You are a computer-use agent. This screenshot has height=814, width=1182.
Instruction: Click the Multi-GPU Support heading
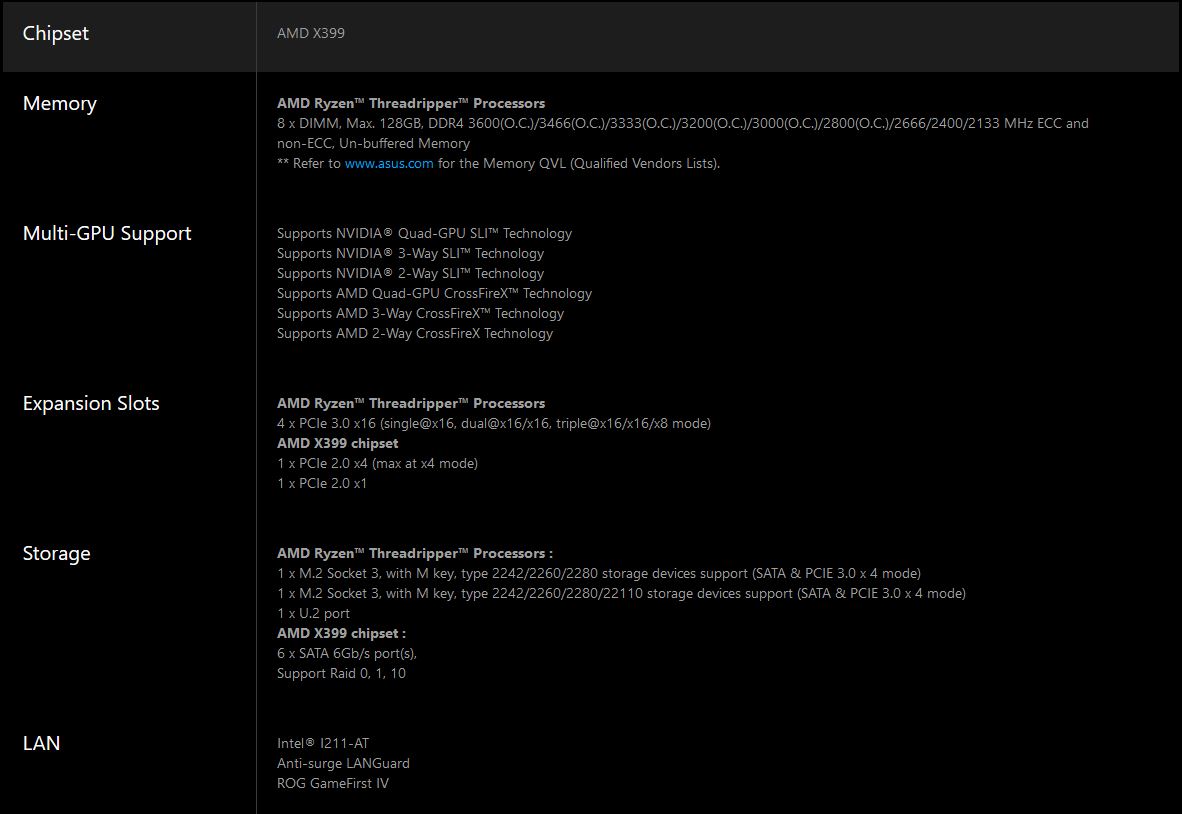[107, 234]
